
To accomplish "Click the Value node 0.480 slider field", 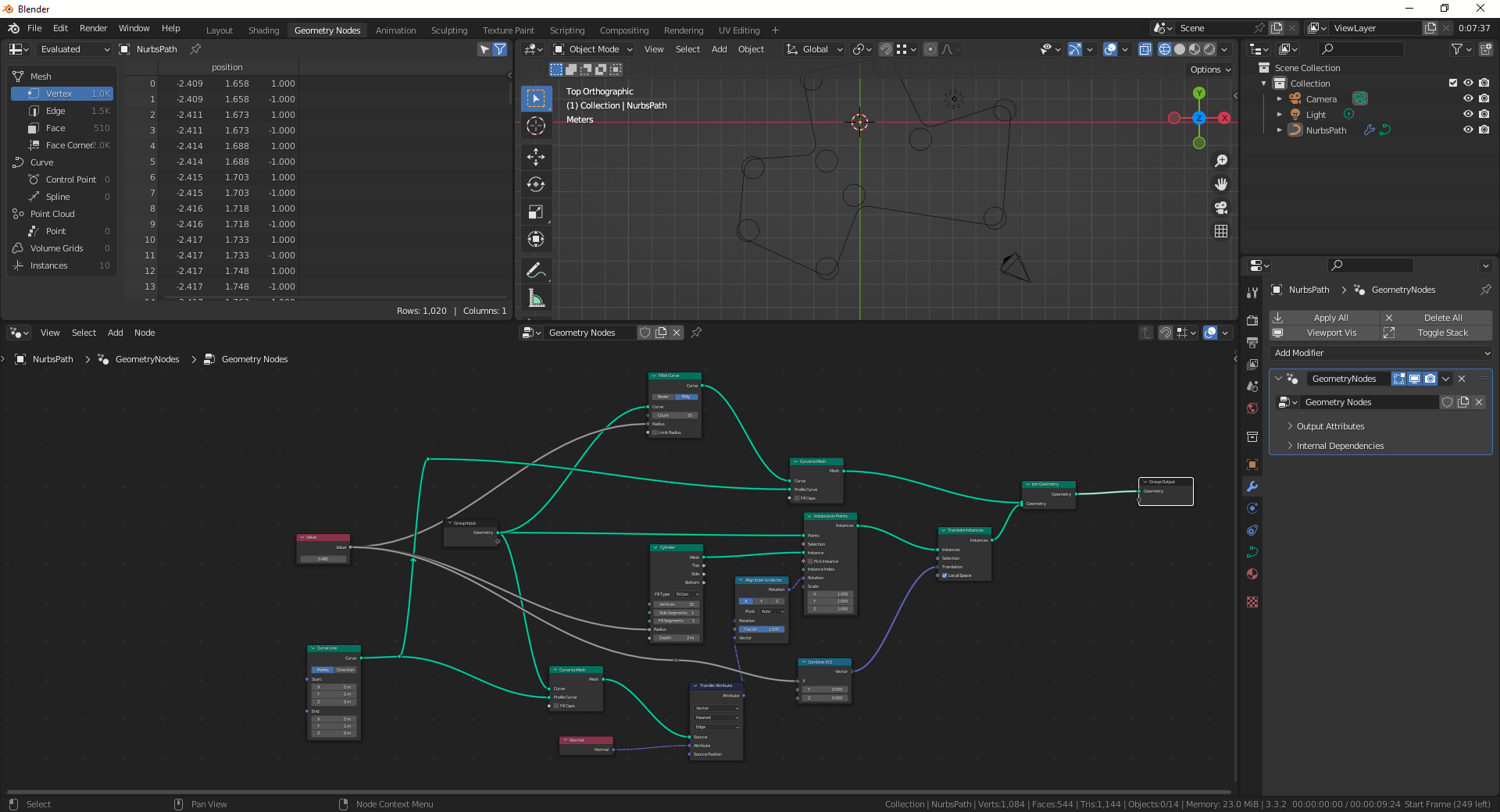I will pos(323,559).
